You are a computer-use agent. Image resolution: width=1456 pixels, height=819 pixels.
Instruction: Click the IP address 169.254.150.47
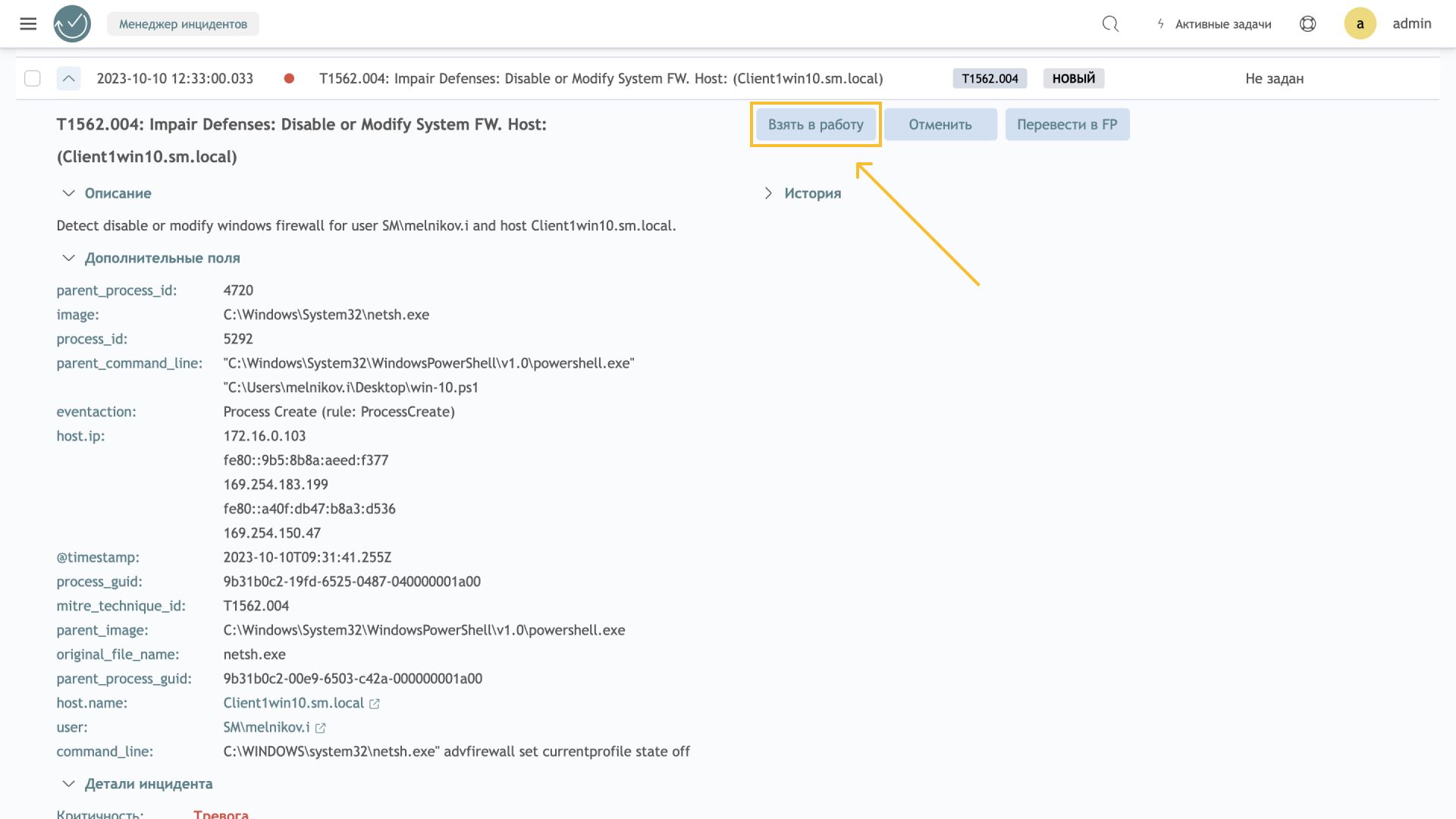(271, 533)
